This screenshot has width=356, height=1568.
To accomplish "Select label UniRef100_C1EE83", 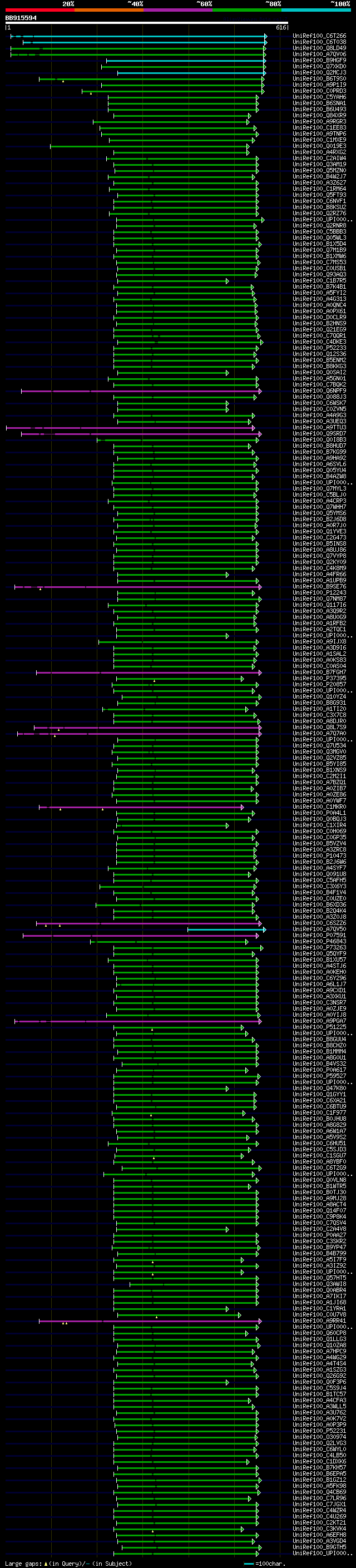I will point(319,127).
